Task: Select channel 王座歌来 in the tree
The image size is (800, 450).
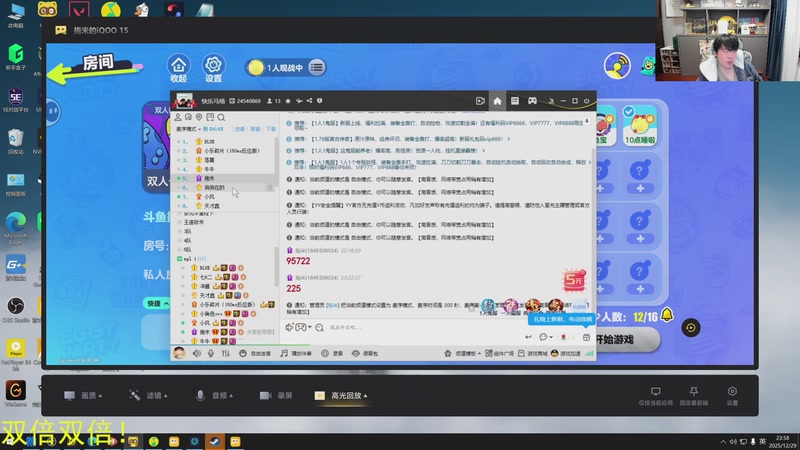Action: point(194,222)
